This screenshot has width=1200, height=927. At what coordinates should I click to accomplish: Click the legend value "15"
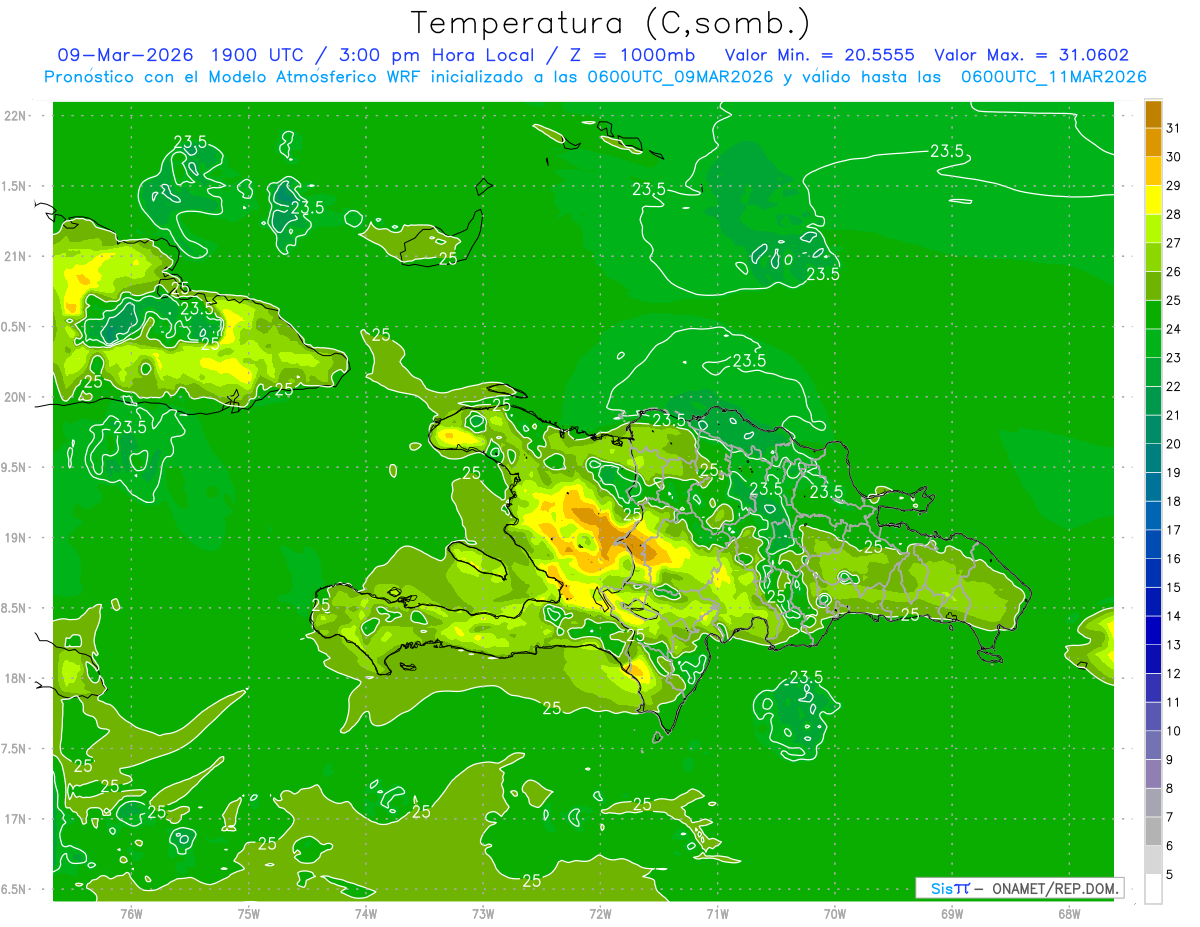click(1173, 587)
